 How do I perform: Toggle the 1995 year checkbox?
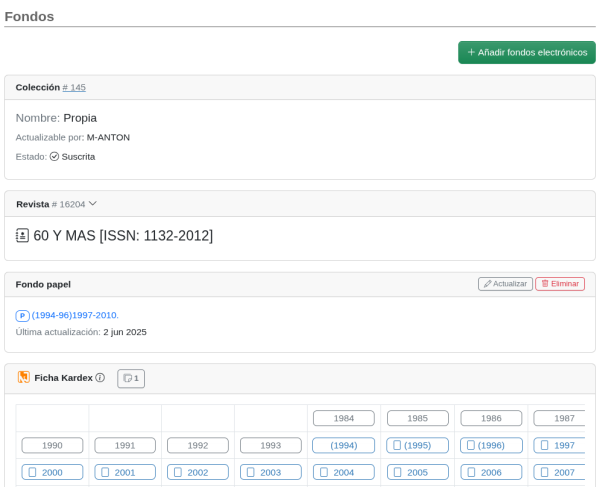pyautogui.click(x=397, y=445)
